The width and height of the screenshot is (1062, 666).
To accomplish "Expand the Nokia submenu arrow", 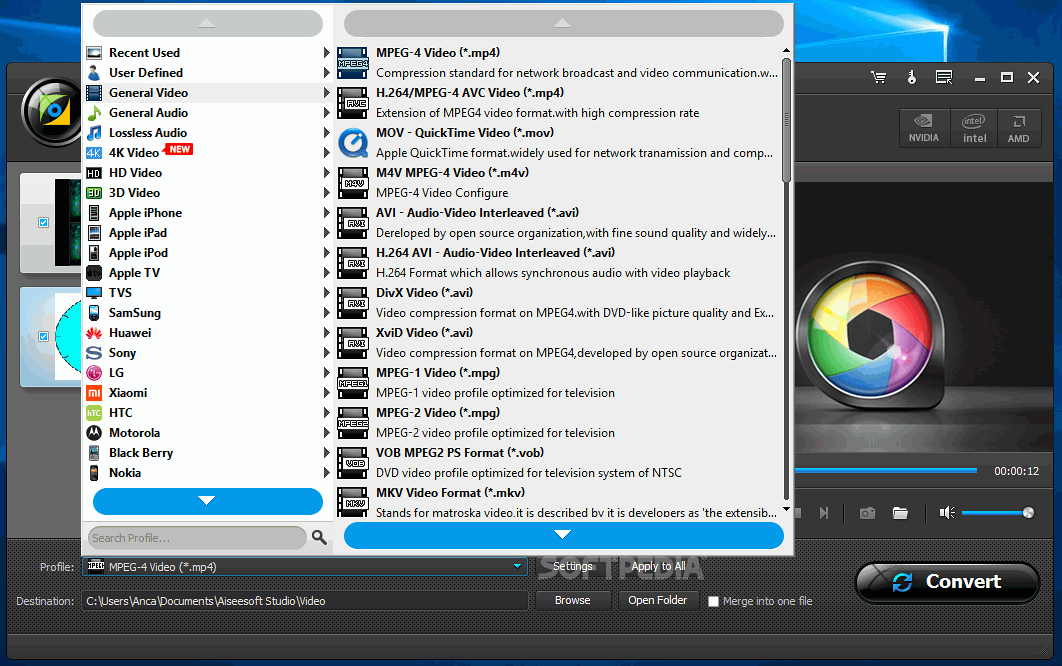I will (x=326, y=472).
